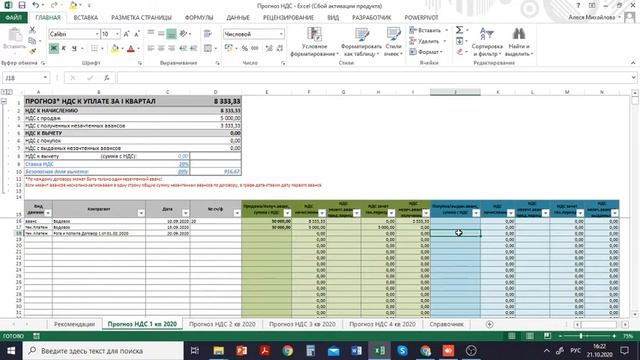Save workbook via quick access toolbar
The height and width of the screenshot is (360, 640).
point(22,5)
